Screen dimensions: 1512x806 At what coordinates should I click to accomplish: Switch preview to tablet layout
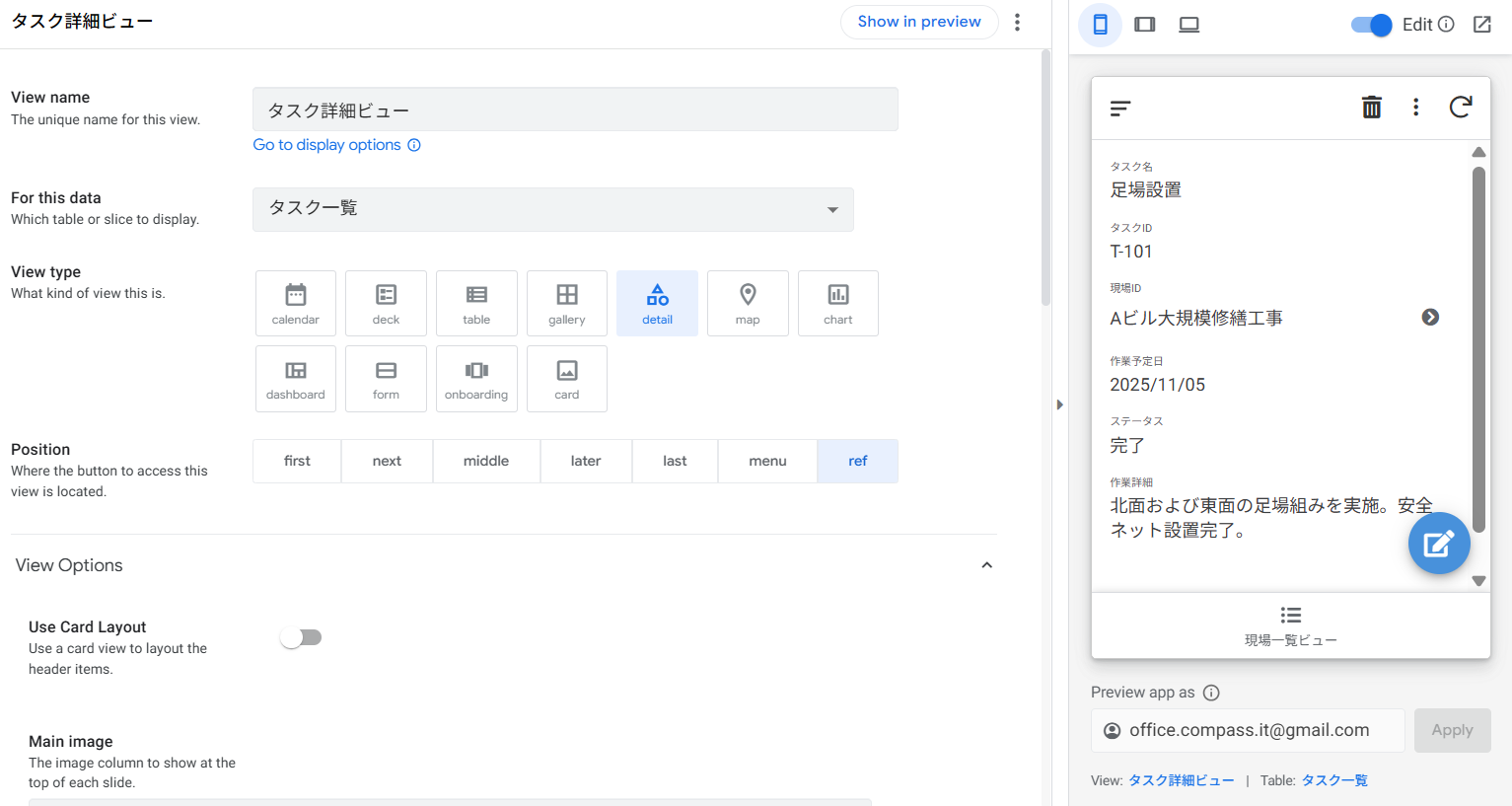1144,25
